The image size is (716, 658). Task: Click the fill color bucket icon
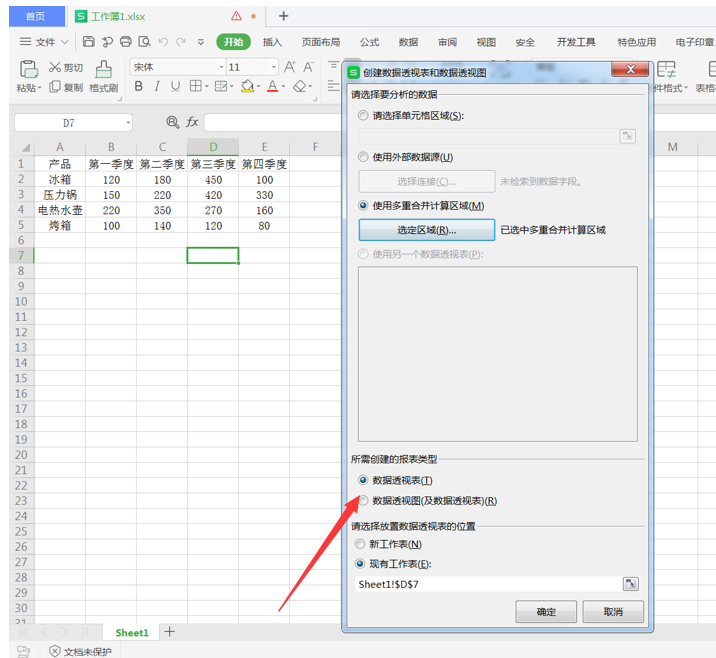pyautogui.click(x=247, y=86)
